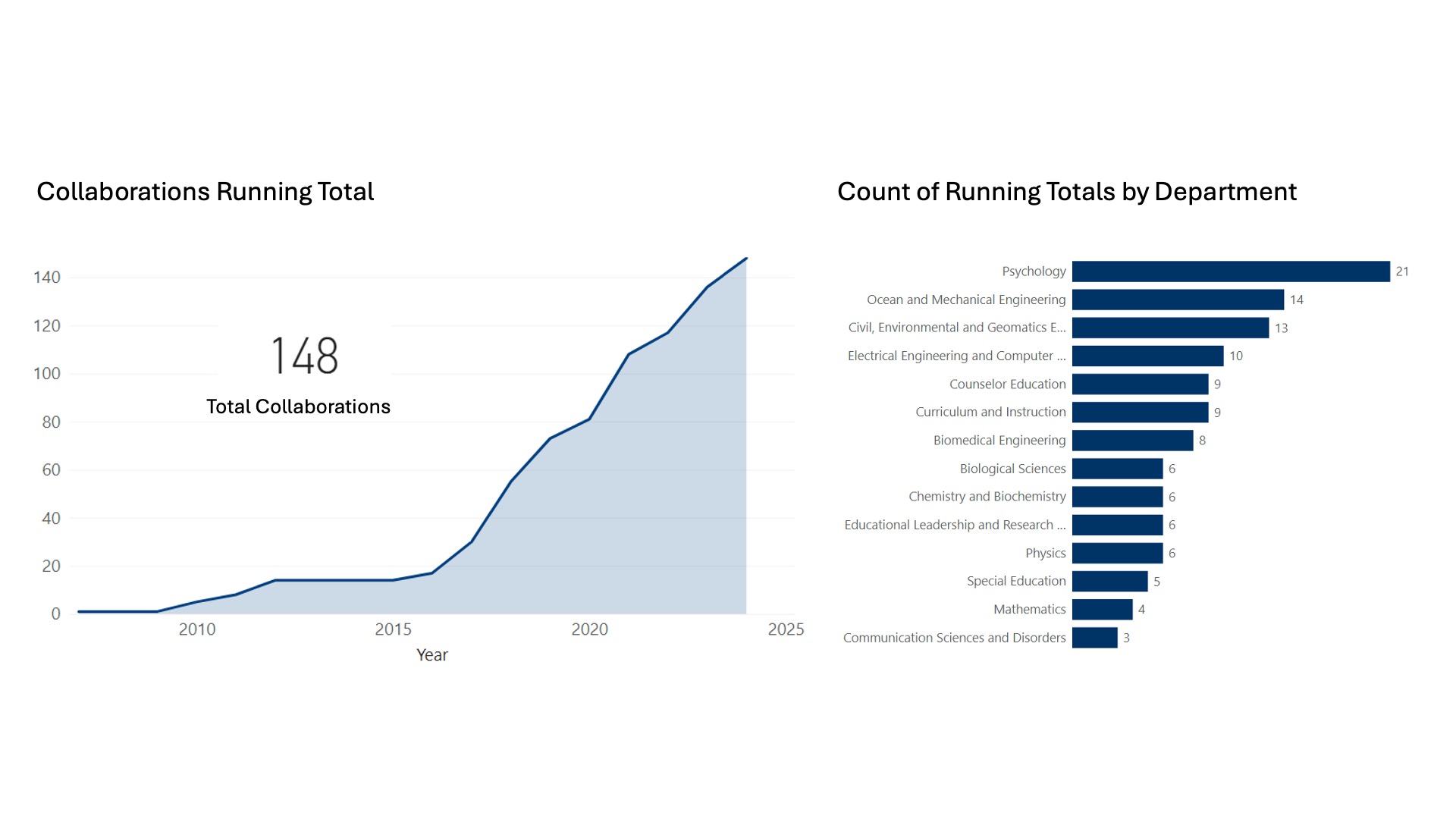
Task: Click the 'Ocean and Mechanical Engineering' label
Action: pos(966,300)
